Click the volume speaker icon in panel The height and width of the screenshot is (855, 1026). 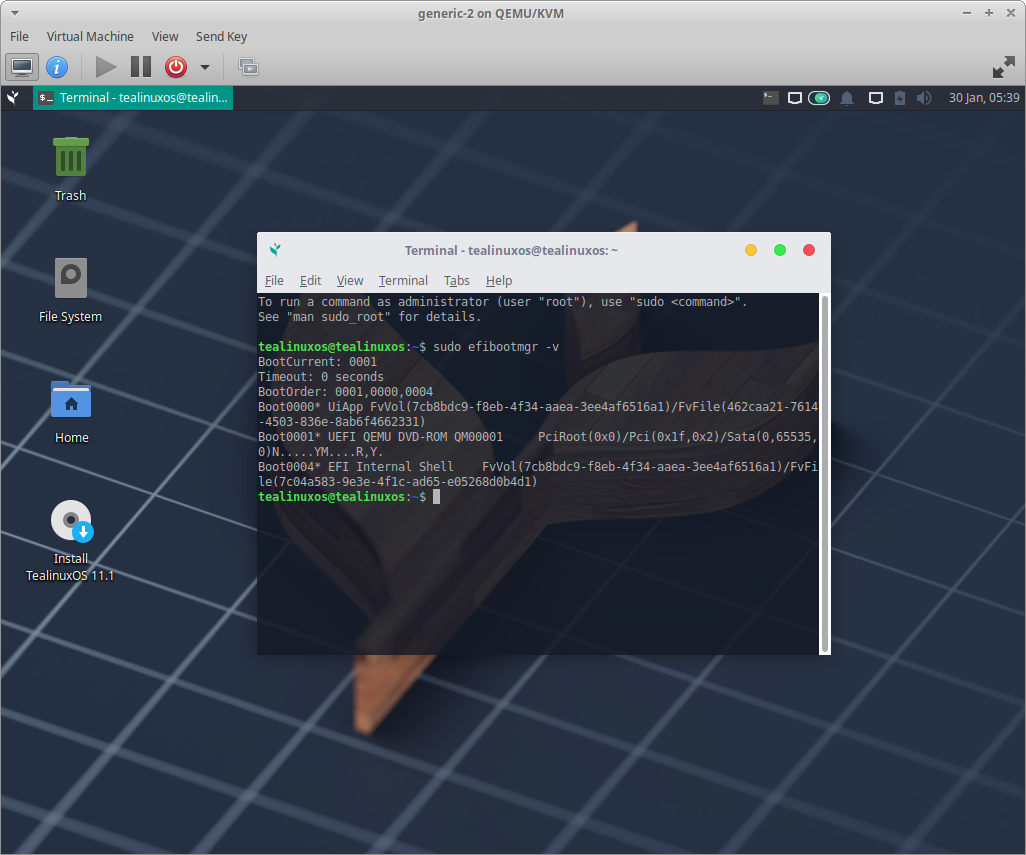924,98
